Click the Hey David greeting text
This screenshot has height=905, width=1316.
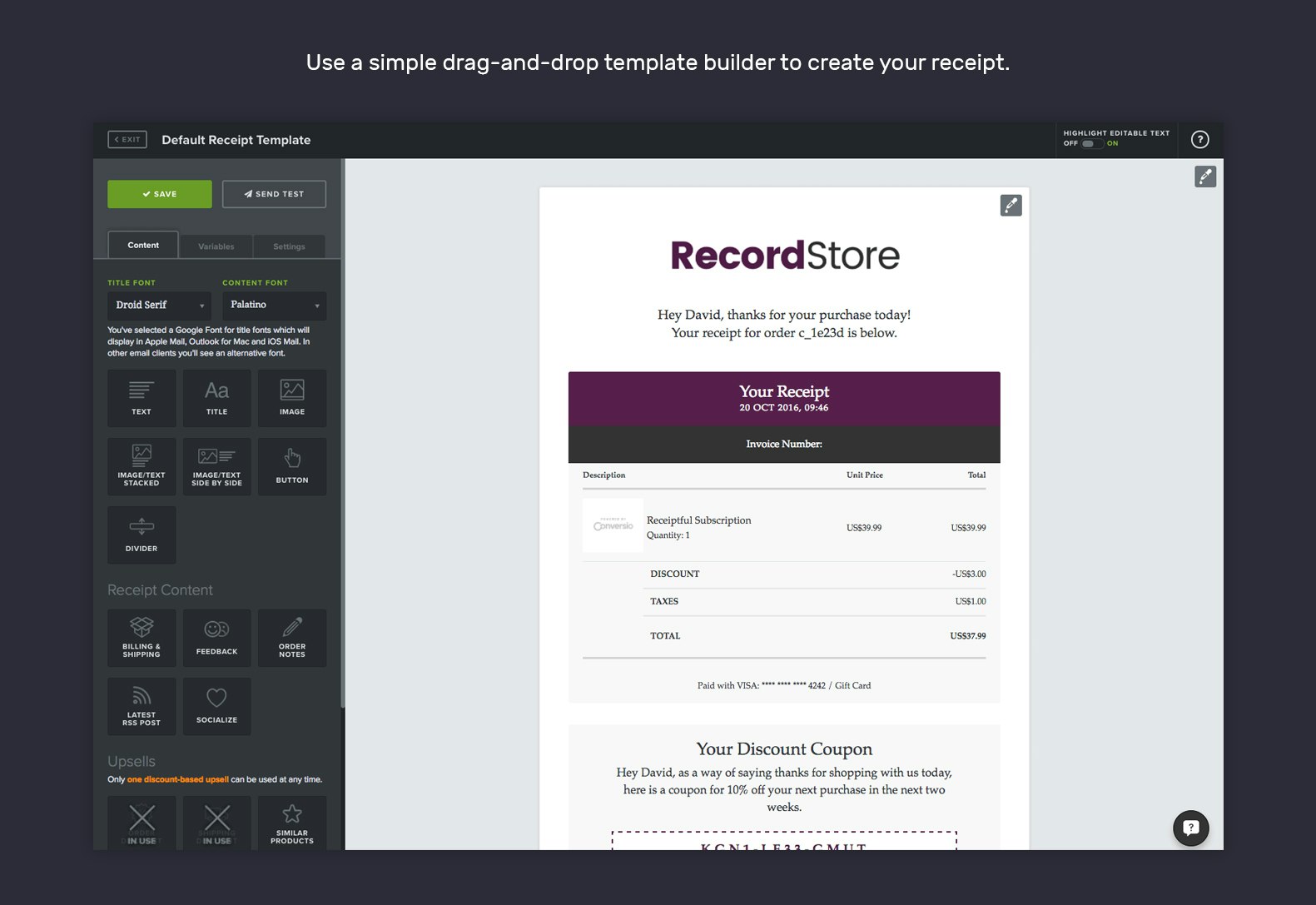[x=784, y=324]
